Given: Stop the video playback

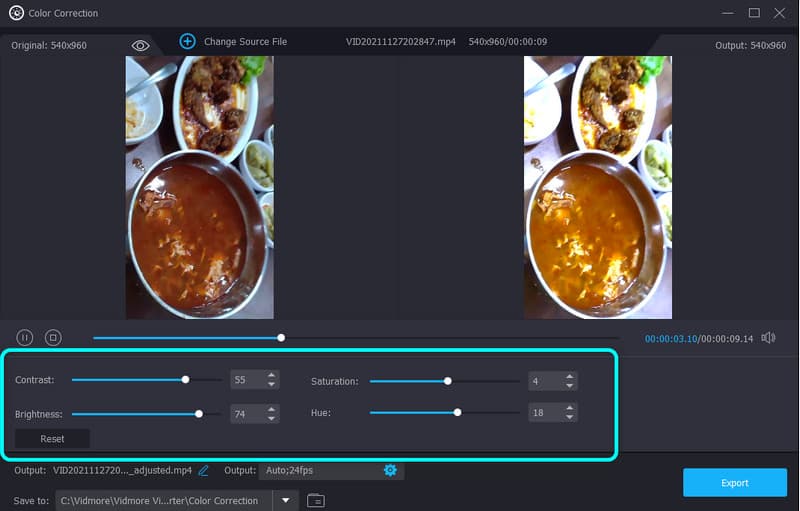Looking at the screenshot, I should (x=54, y=338).
